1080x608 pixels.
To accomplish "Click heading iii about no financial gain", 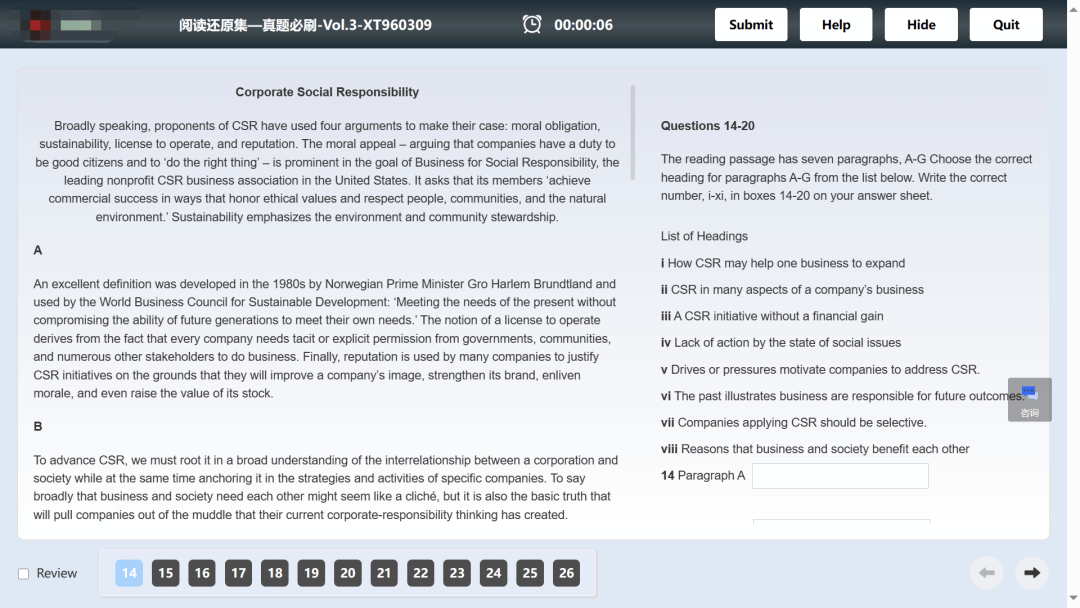I will [771, 316].
